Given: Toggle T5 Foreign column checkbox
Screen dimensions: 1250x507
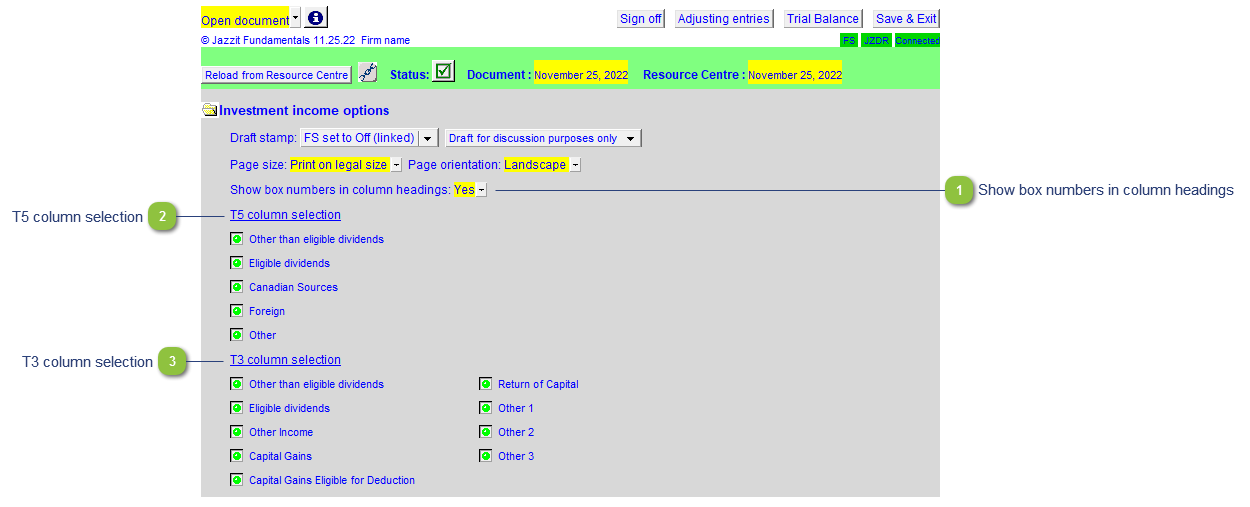Looking at the screenshot, I should click(x=237, y=311).
